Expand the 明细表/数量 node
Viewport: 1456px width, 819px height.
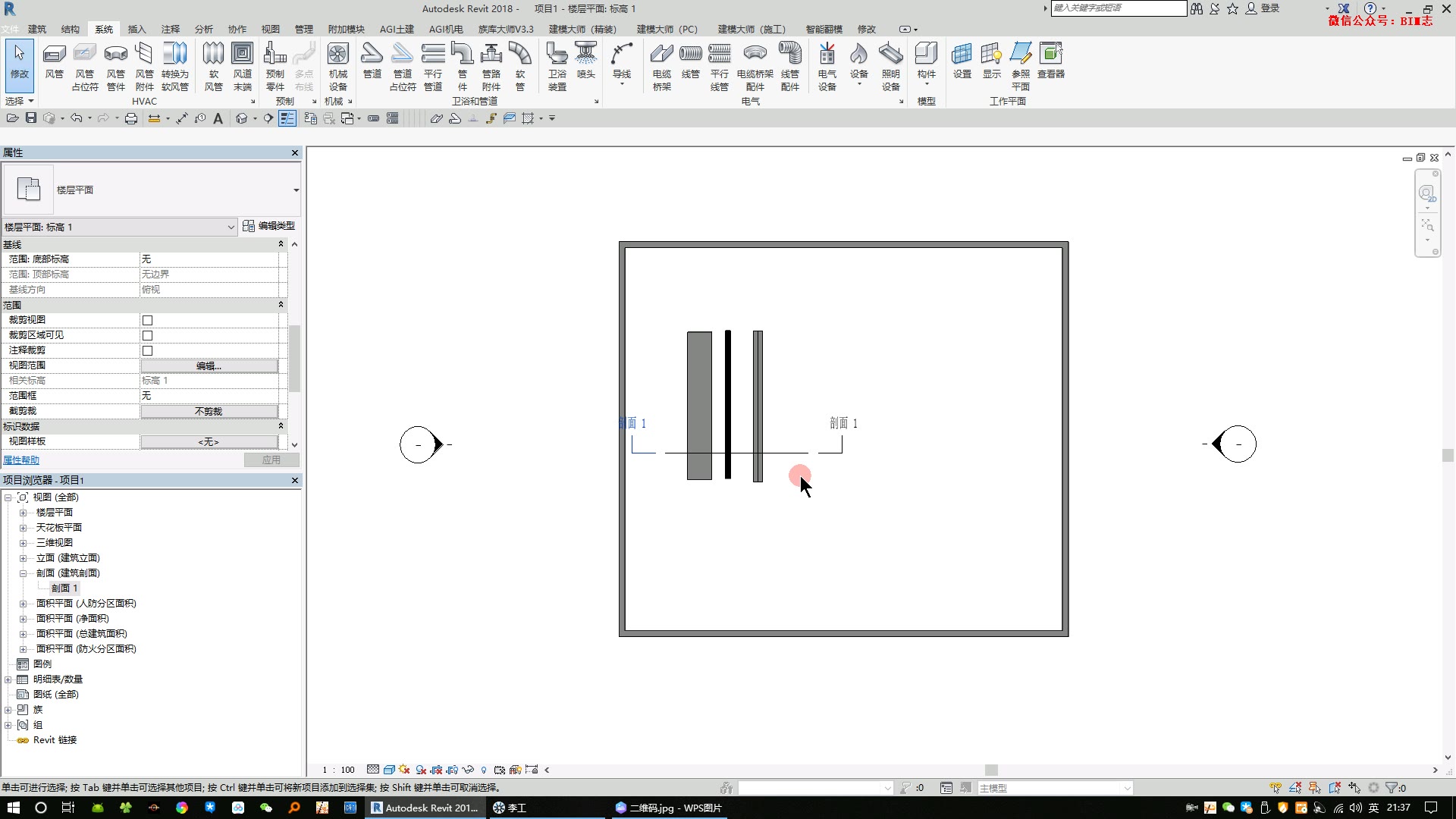click(x=8, y=679)
